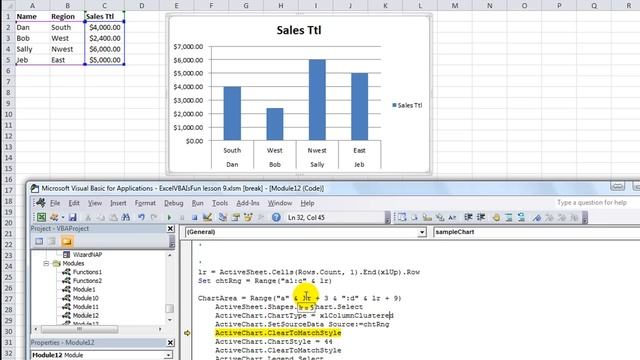Screen dimensions: 640x360
Task: Toggle Design Mode using its toolbar icon
Action: [207, 218]
